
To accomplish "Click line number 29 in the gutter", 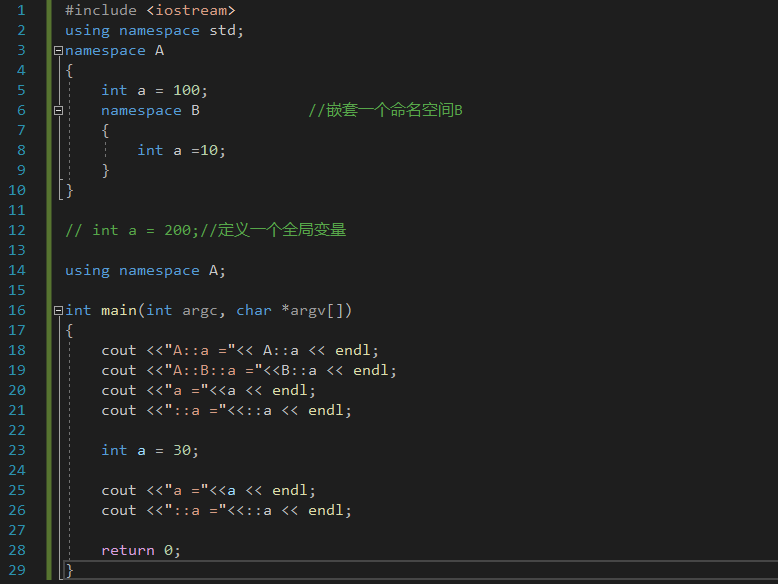I will [x=17, y=570].
